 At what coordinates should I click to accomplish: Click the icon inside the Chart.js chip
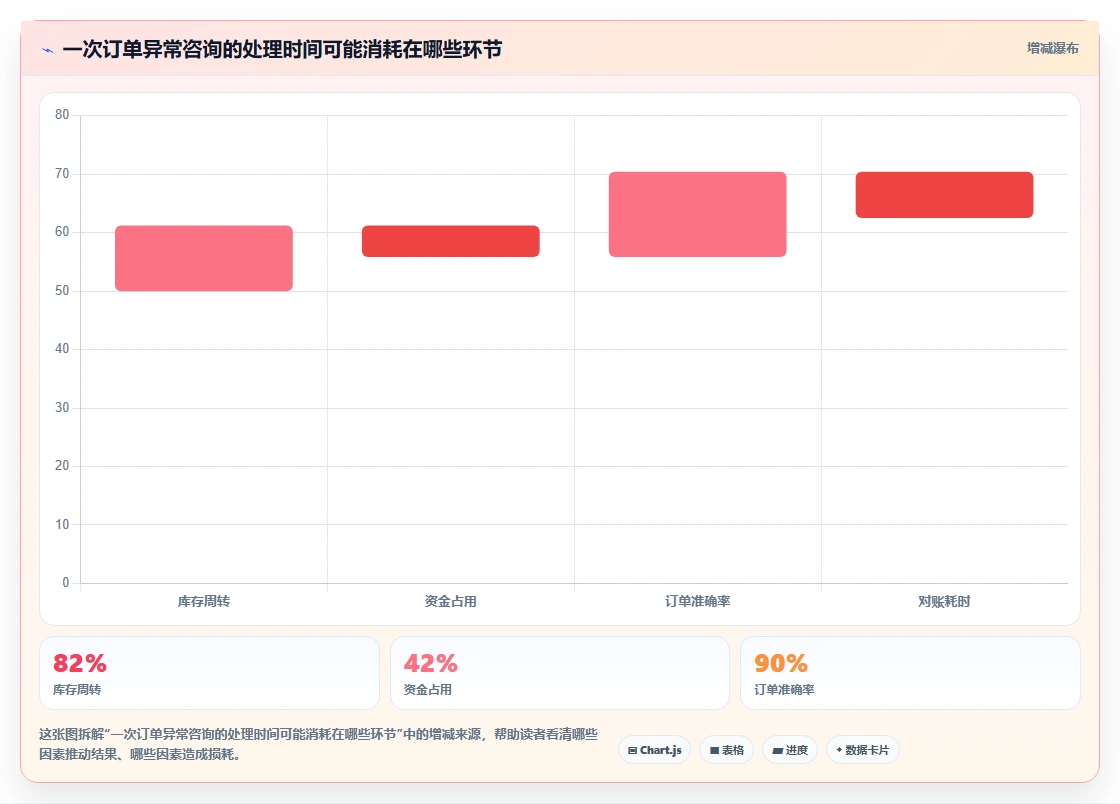click(x=632, y=750)
